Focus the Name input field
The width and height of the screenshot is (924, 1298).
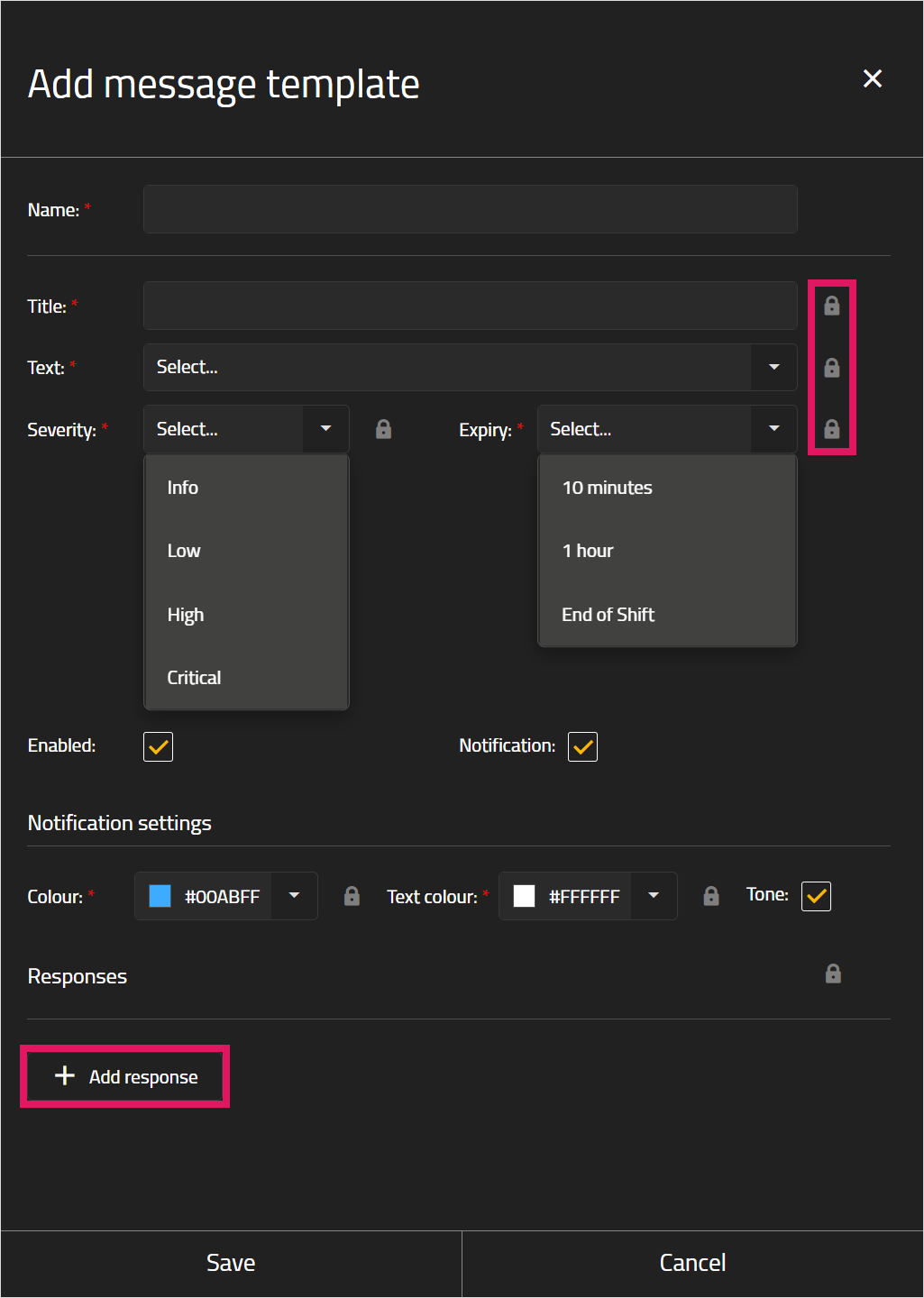pos(471,209)
